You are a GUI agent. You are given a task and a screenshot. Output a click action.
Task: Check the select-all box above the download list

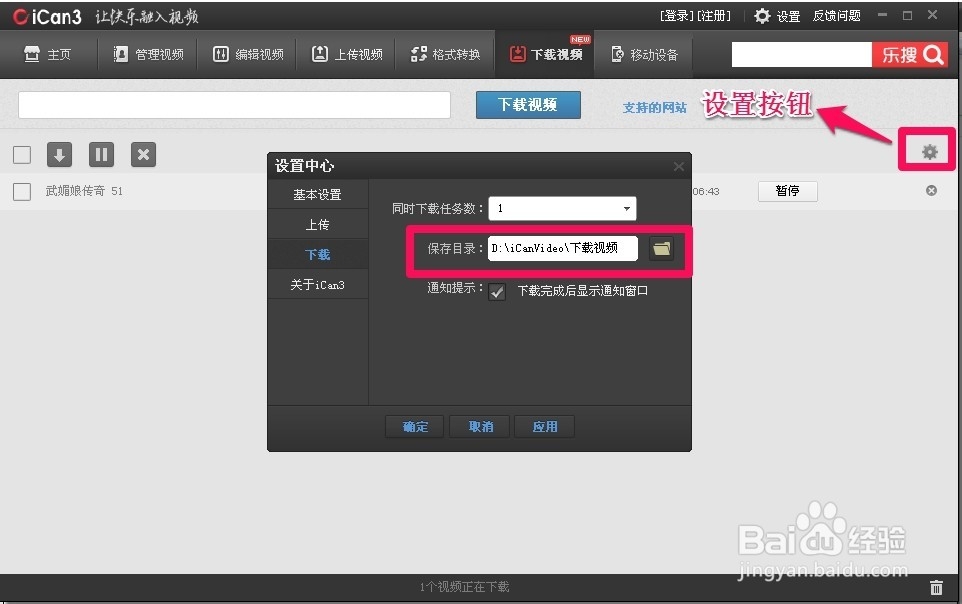coord(22,154)
